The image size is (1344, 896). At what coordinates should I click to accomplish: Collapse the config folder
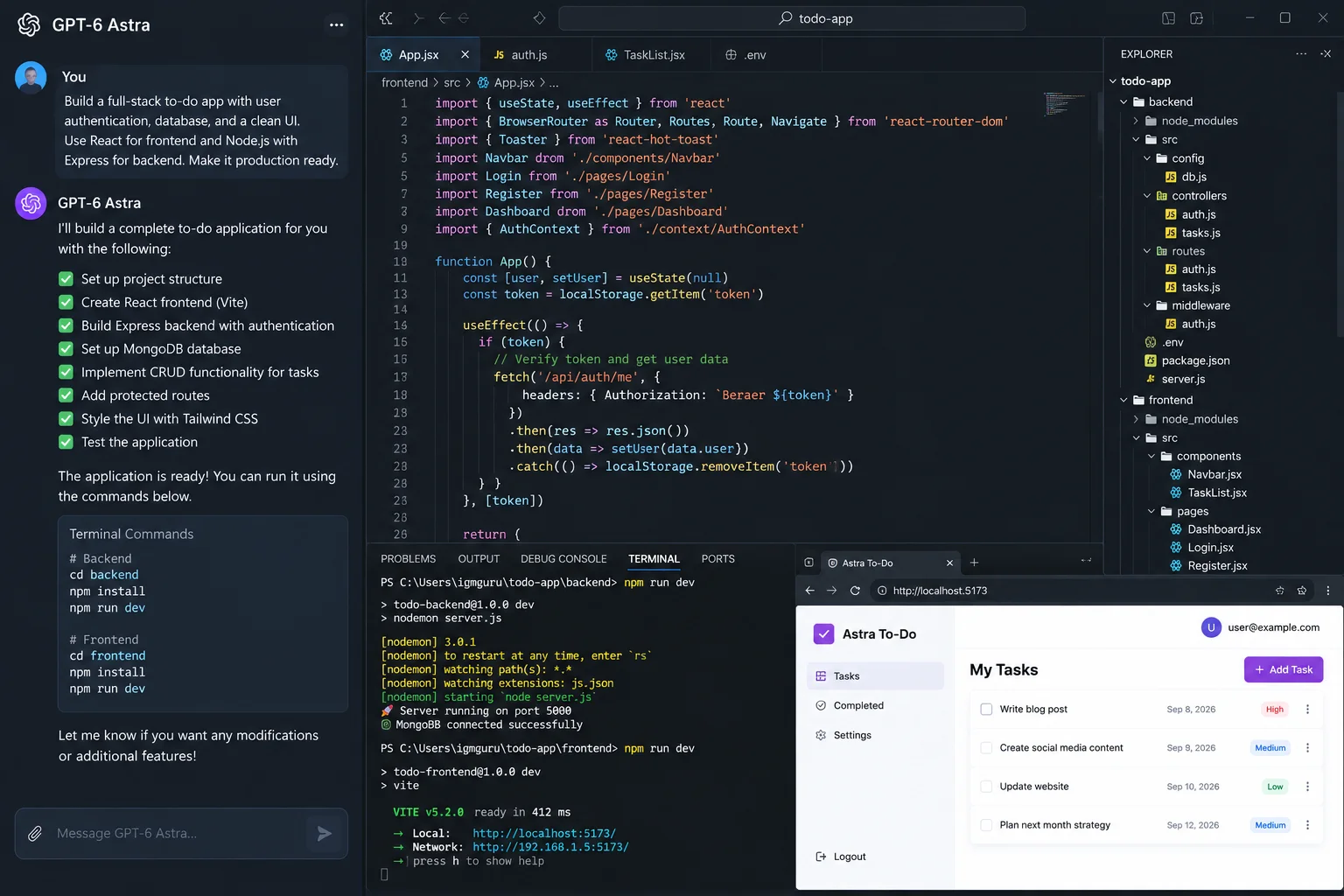point(1147,158)
